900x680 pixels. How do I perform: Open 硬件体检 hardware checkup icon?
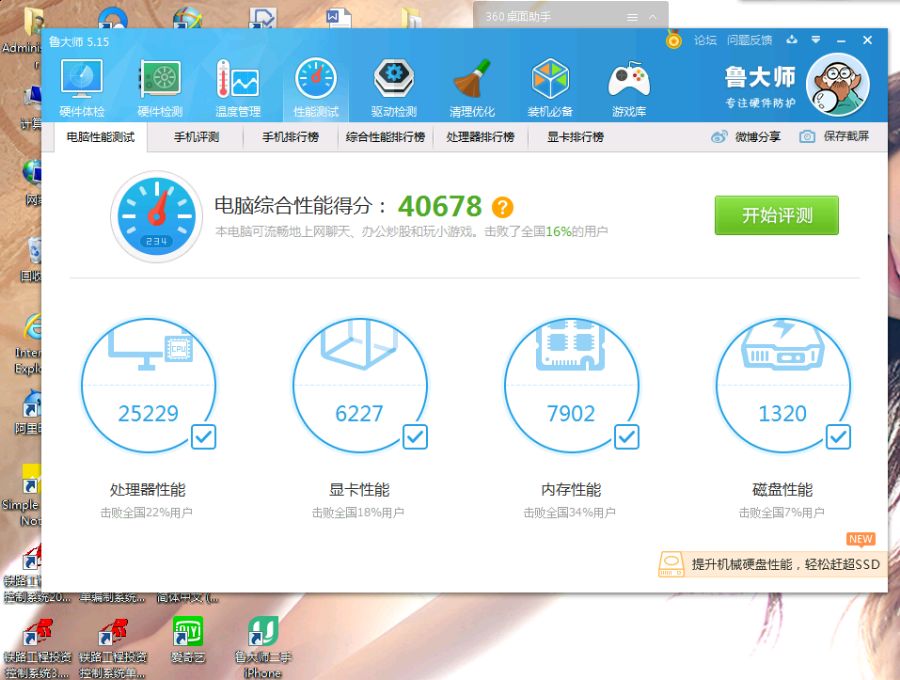pos(82,88)
